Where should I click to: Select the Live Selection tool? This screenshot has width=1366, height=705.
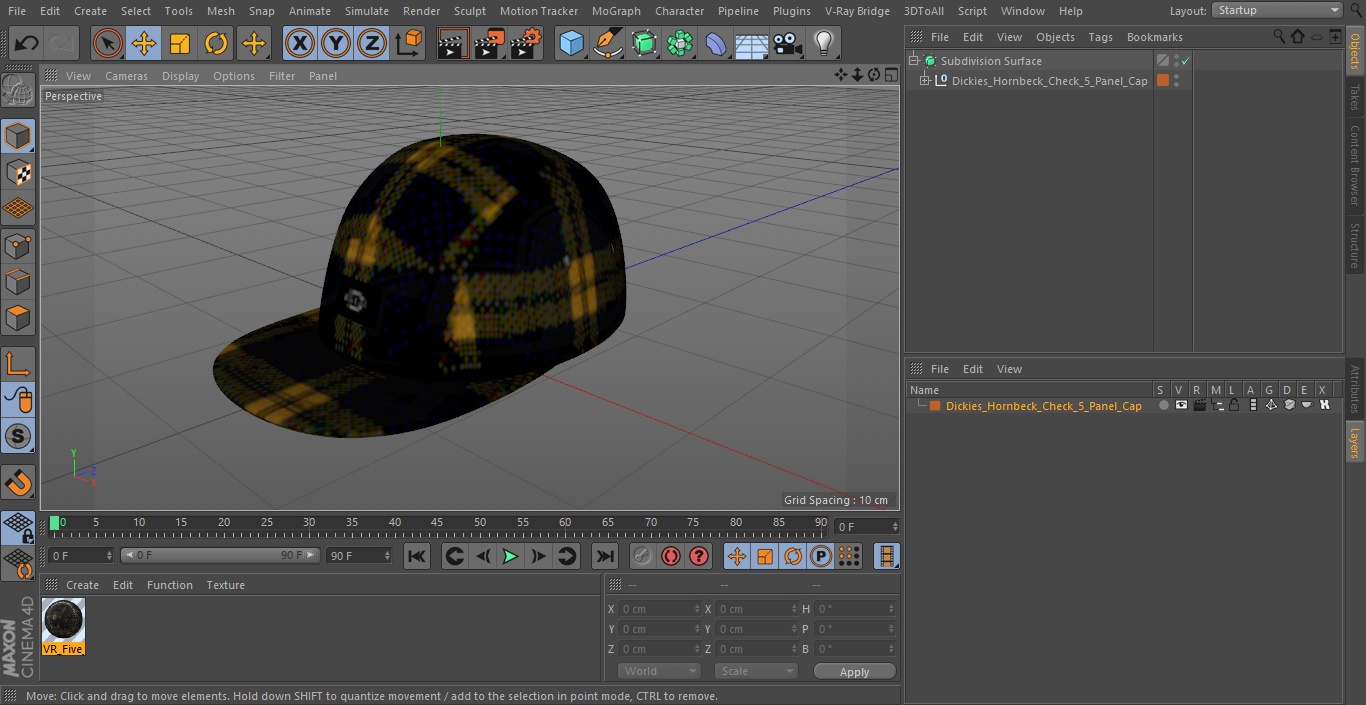point(108,44)
